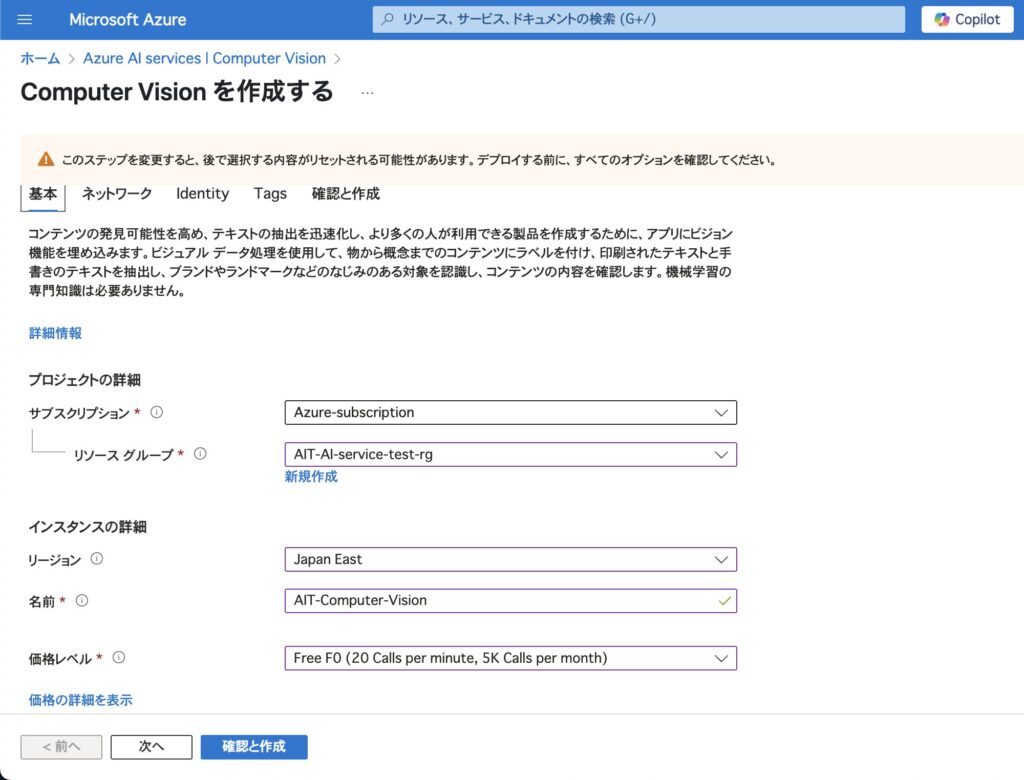Open Azure AI services | Computer Vision breadcrumb

[x=204, y=58]
